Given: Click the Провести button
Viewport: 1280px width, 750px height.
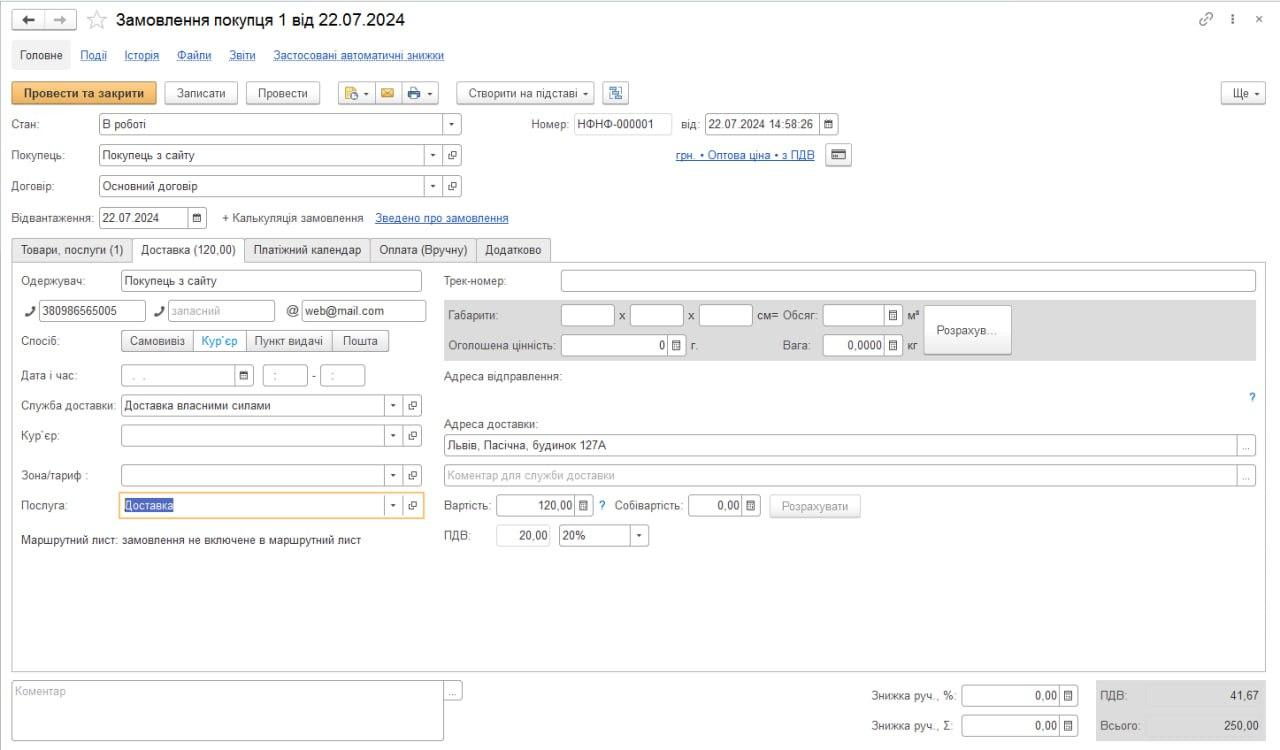Looking at the screenshot, I should (x=283, y=93).
